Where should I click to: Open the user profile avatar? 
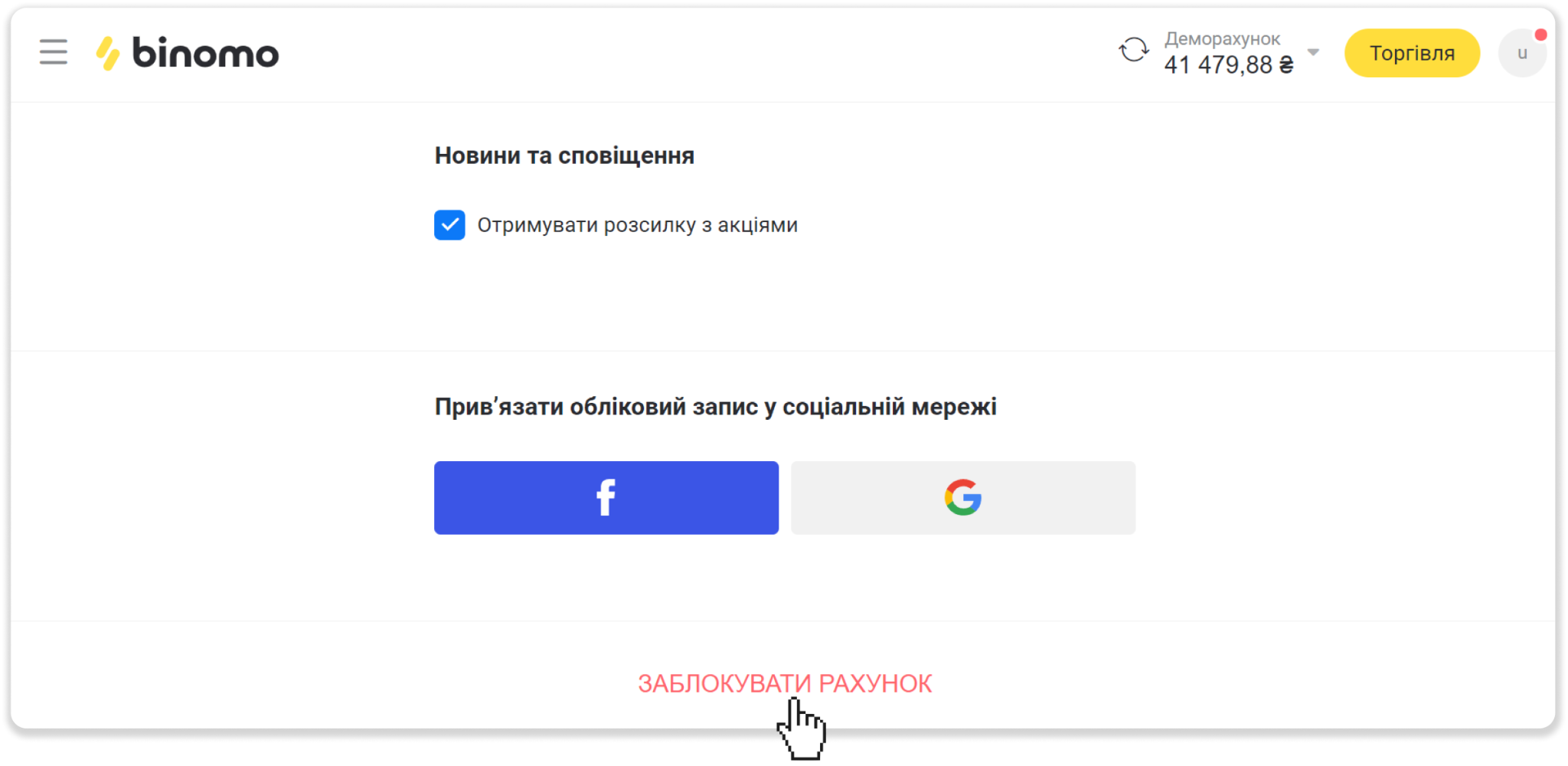[x=1522, y=53]
